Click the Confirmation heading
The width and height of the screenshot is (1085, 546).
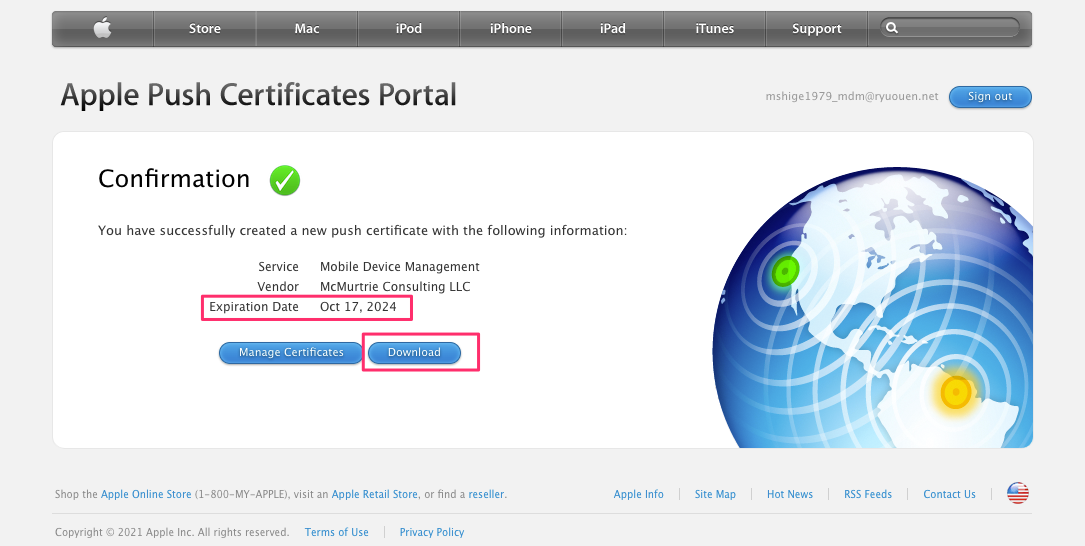[x=174, y=179]
